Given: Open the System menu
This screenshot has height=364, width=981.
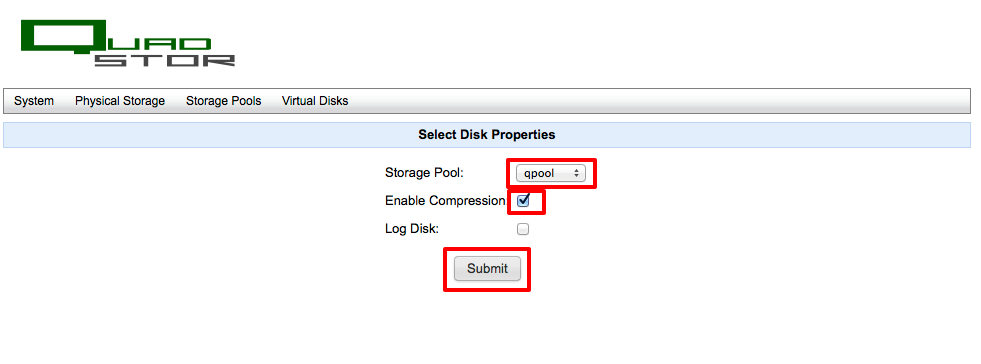Looking at the screenshot, I should pyautogui.click(x=34, y=101).
